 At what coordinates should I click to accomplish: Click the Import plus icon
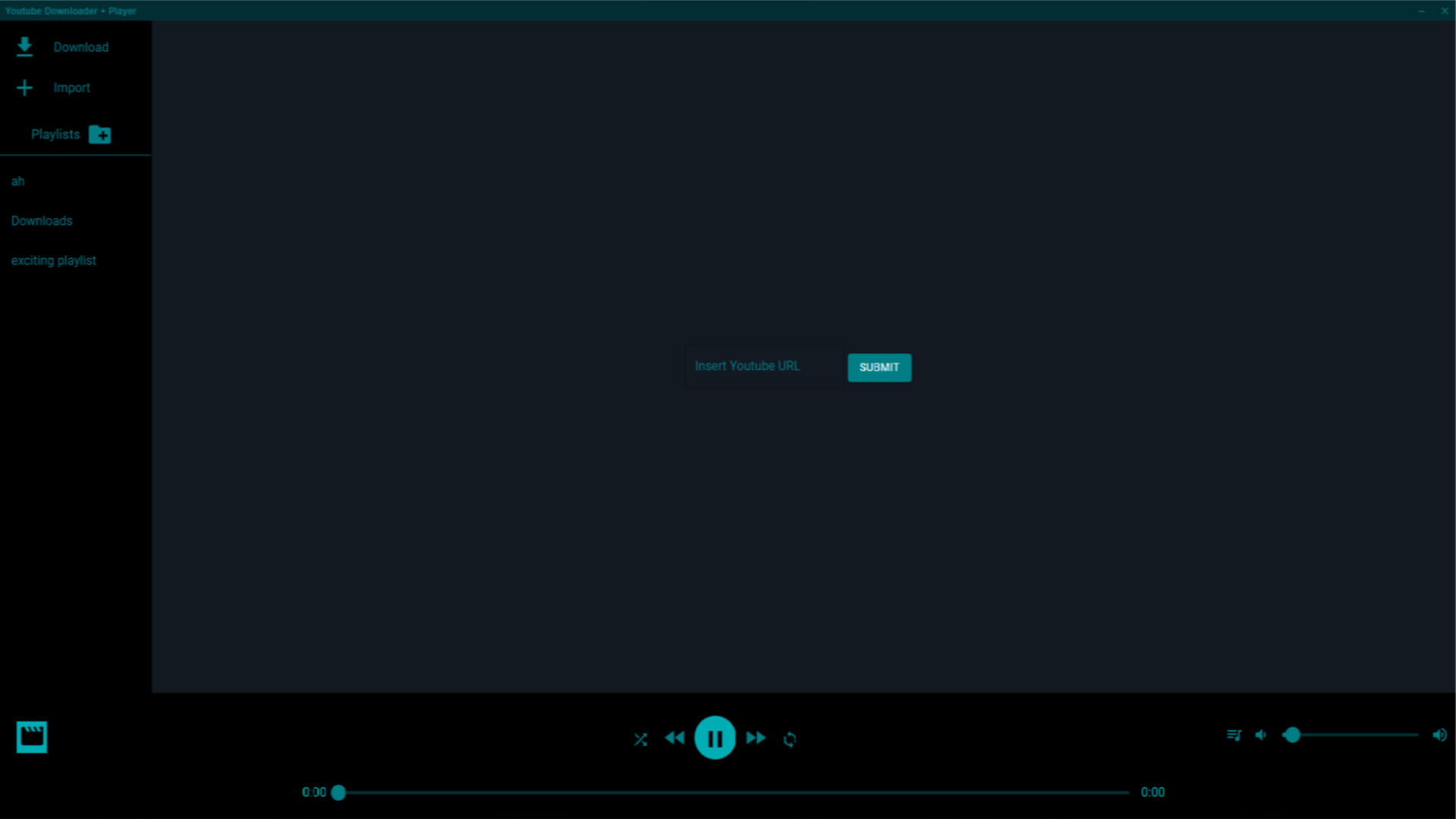click(24, 88)
